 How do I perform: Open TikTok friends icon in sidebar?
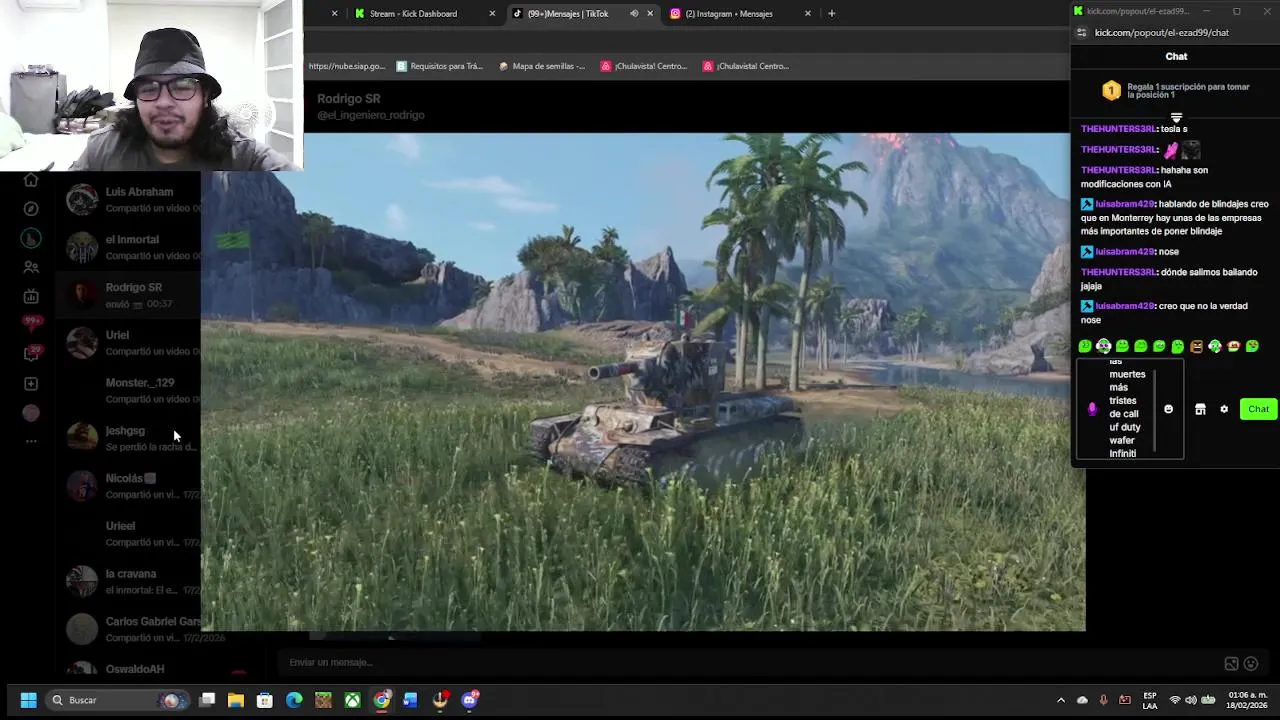coord(31,267)
